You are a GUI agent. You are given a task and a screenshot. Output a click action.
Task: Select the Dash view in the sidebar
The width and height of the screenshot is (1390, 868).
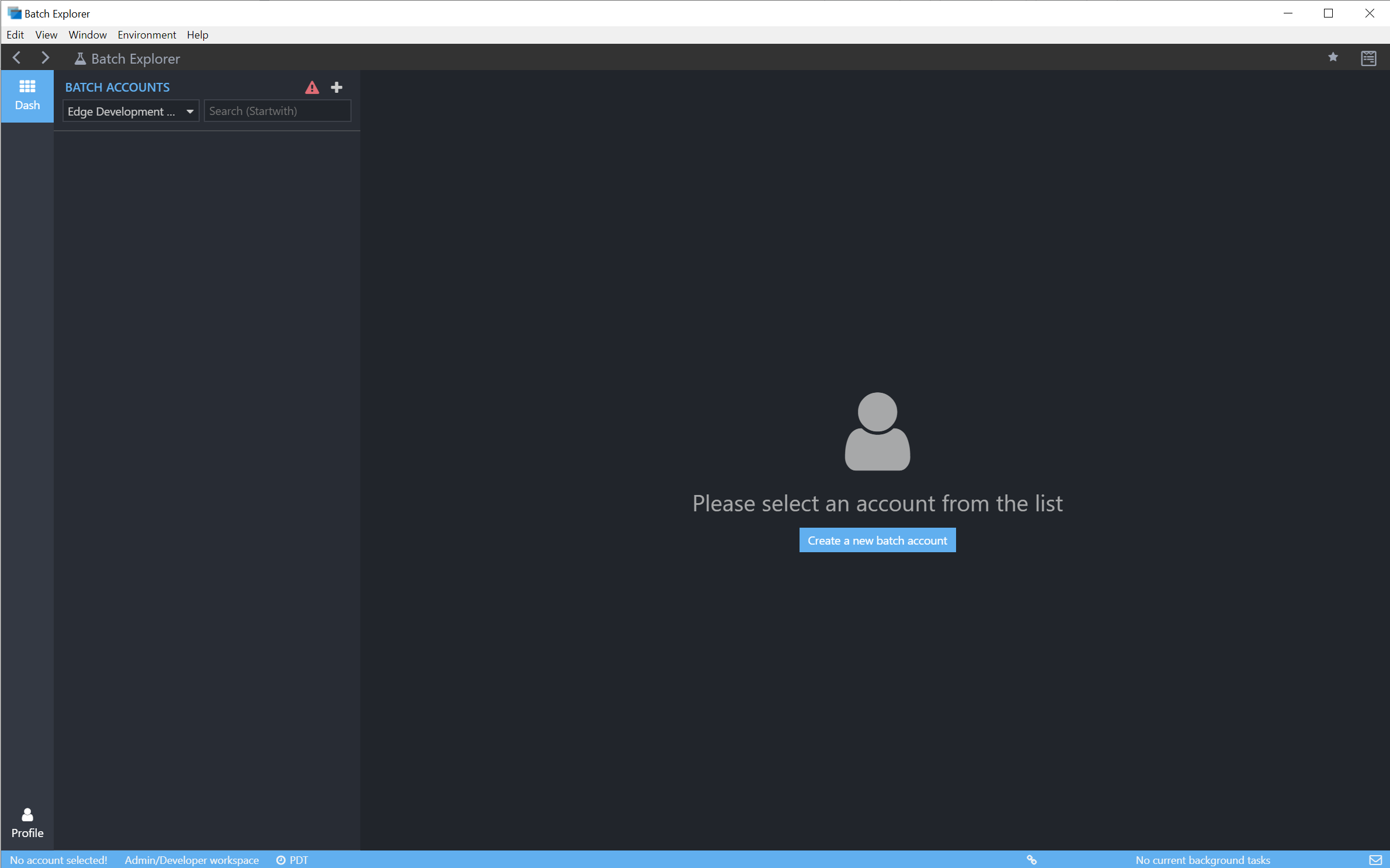(27, 96)
